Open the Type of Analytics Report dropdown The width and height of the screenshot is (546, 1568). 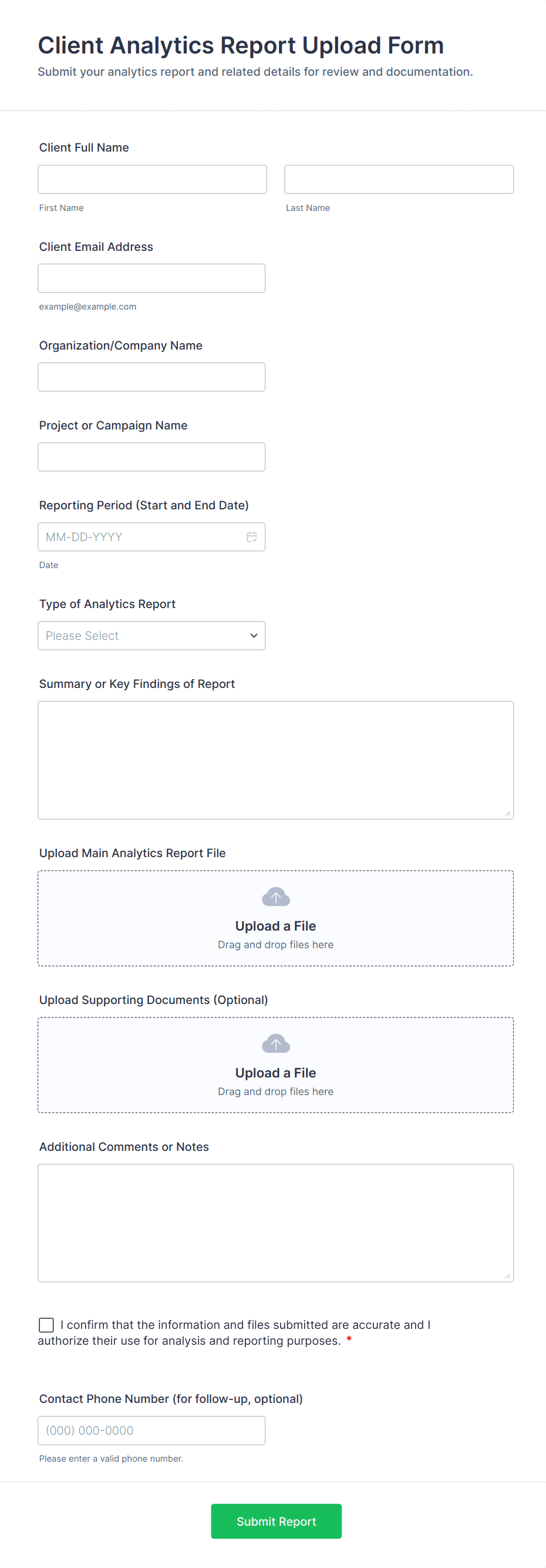click(x=151, y=636)
